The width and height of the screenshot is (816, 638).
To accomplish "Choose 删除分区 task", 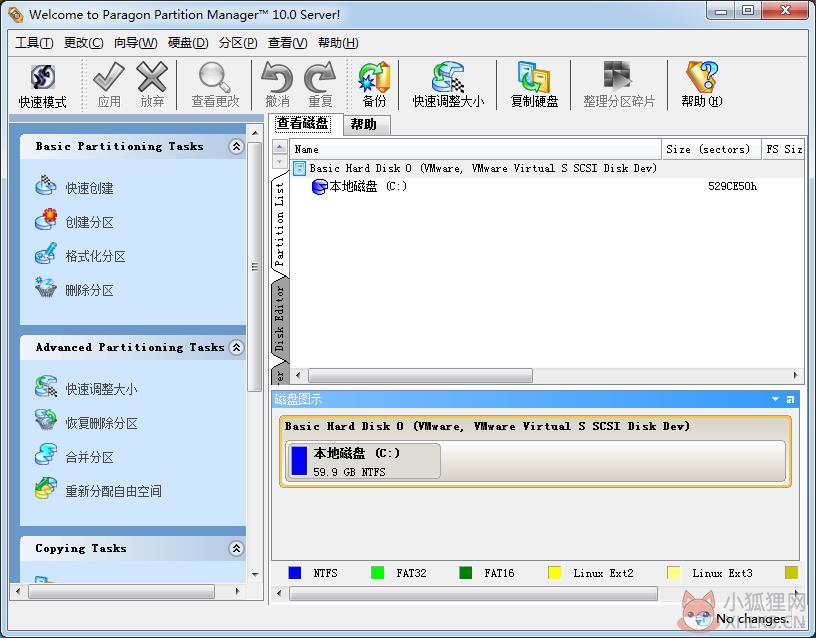I will point(74,289).
